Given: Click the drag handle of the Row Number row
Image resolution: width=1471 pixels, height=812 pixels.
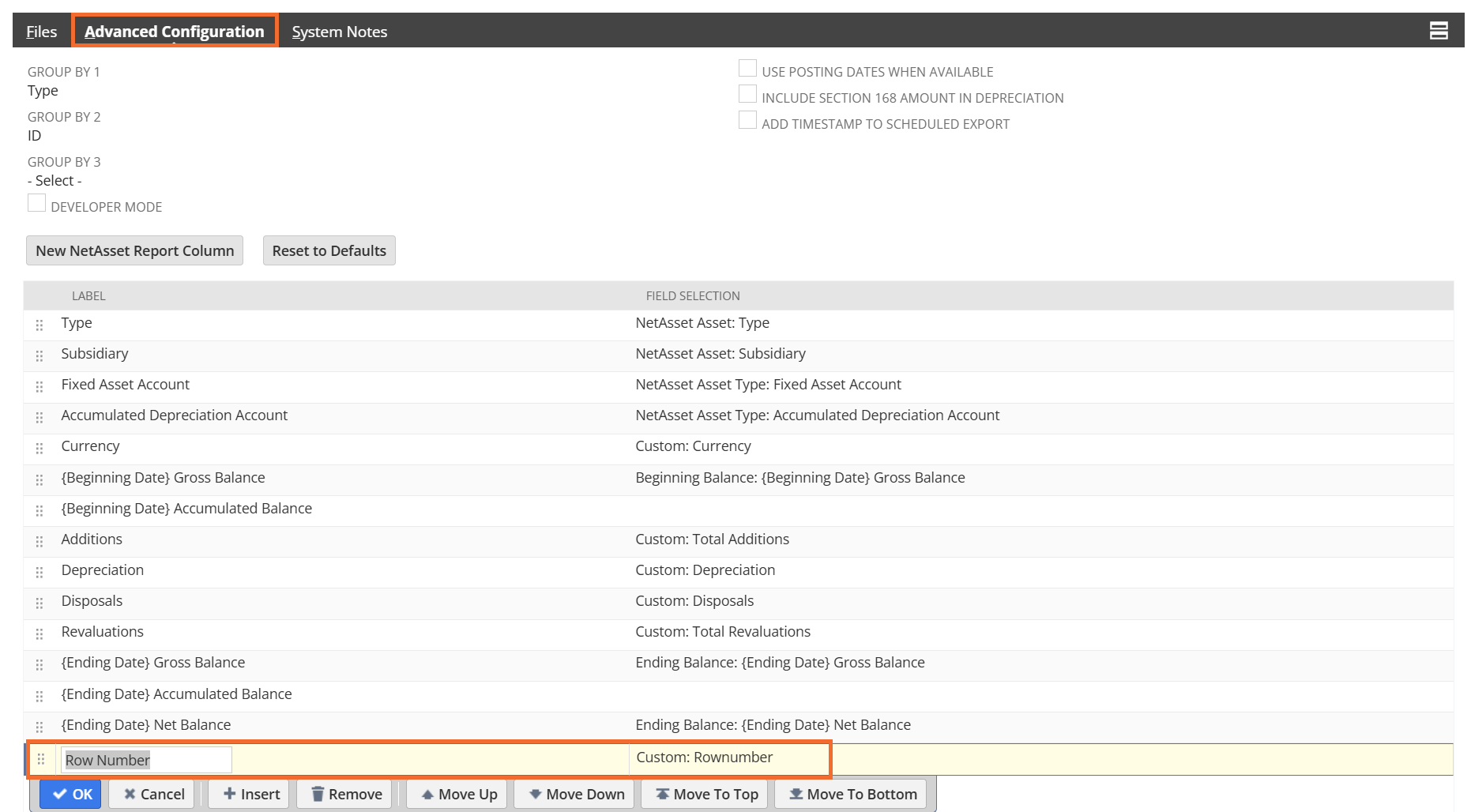Looking at the screenshot, I should click(x=41, y=759).
